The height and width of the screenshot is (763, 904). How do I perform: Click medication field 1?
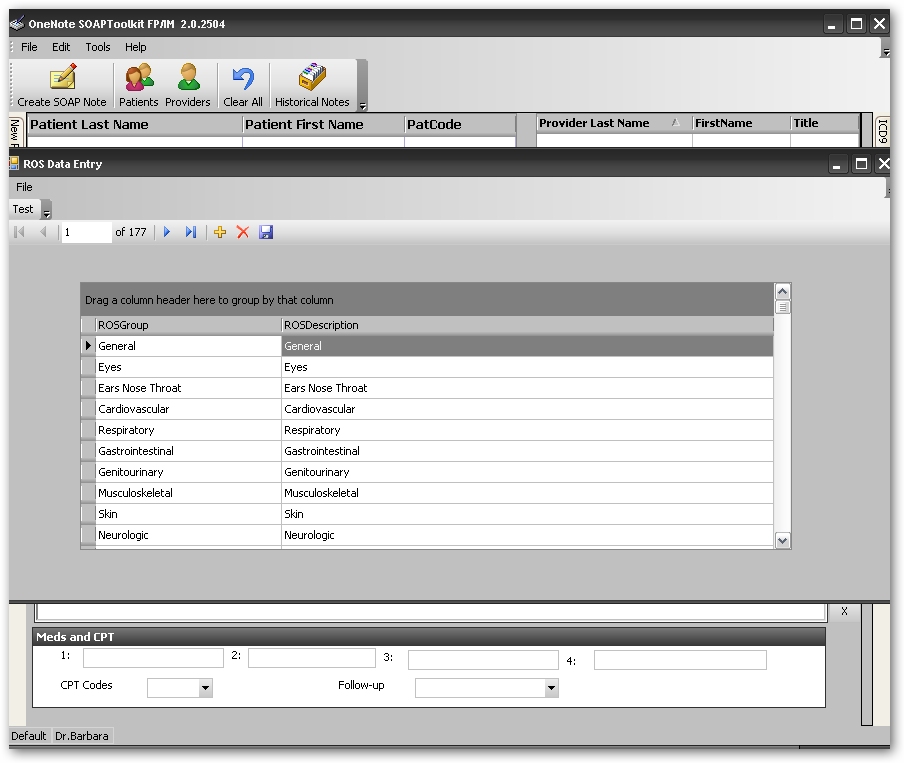[153, 657]
